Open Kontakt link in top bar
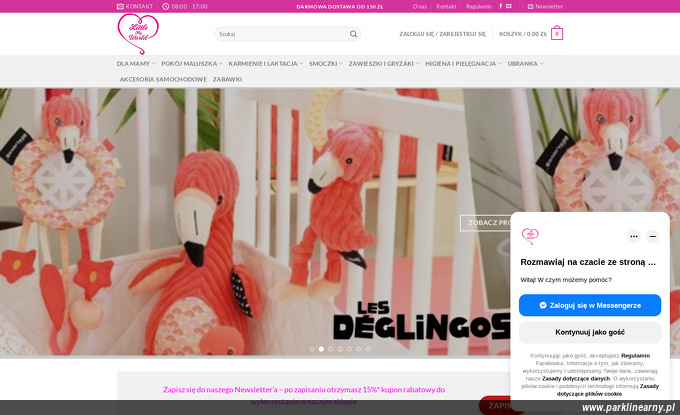The width and height of the screenshot is (680, 415). tap(446, 7)
